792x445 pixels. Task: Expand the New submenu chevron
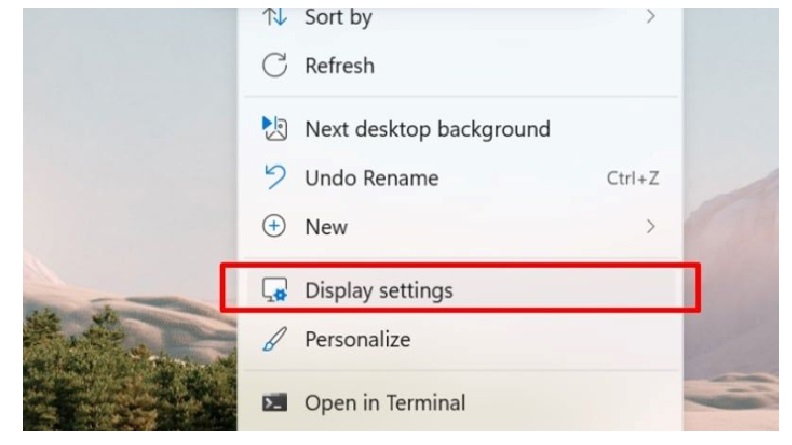point(651,227)
